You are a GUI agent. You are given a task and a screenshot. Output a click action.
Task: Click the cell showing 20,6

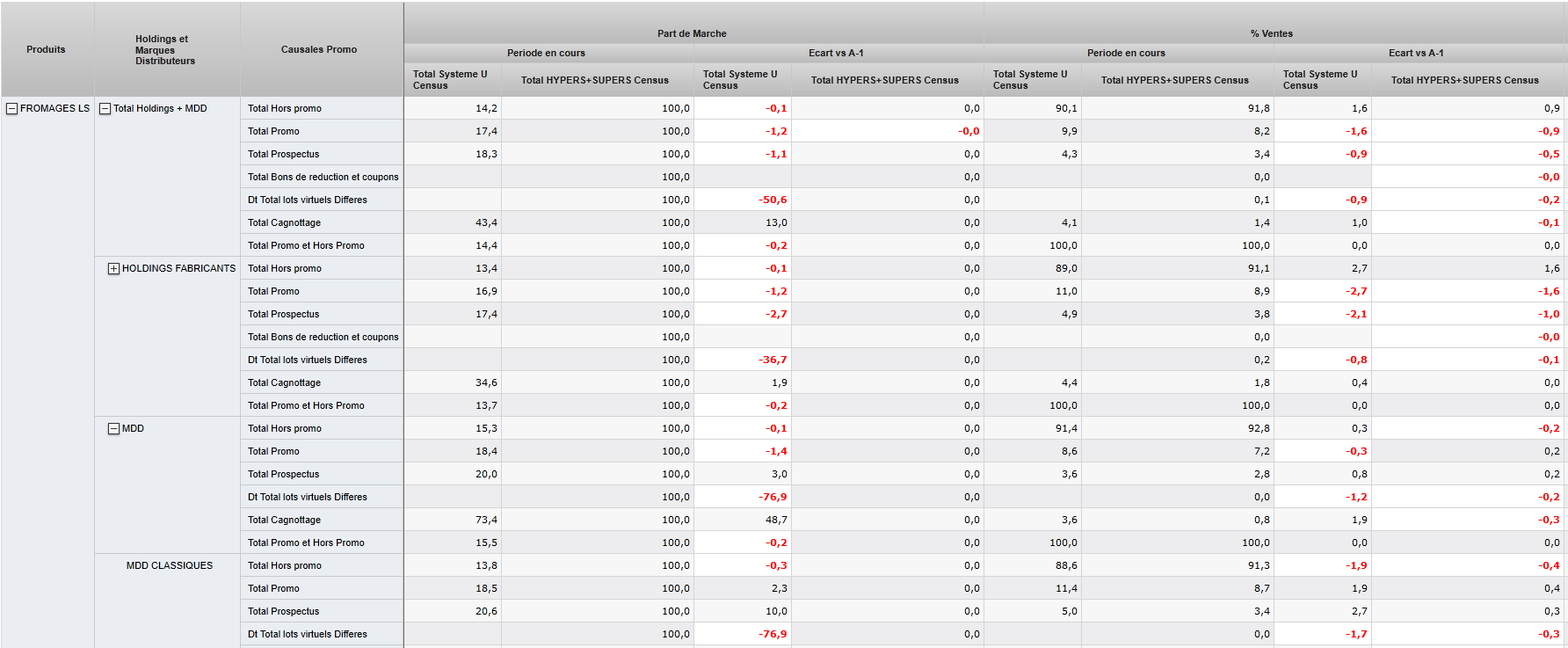[x=453, y=611]
